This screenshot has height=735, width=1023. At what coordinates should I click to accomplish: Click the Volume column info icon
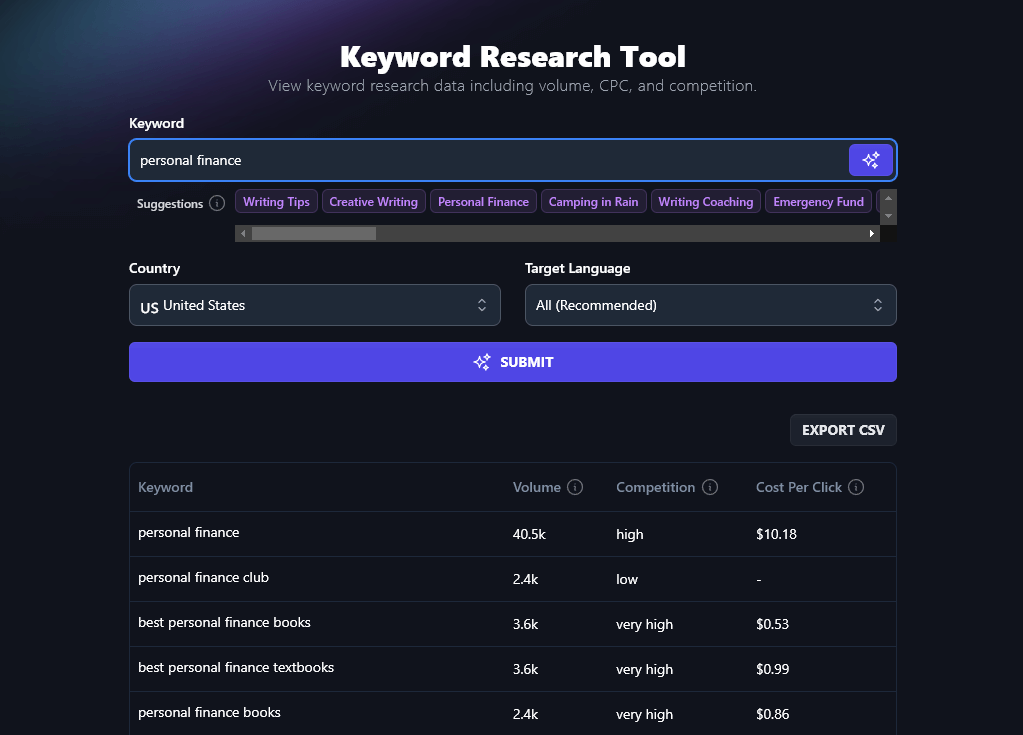click(x=576, y=487)
